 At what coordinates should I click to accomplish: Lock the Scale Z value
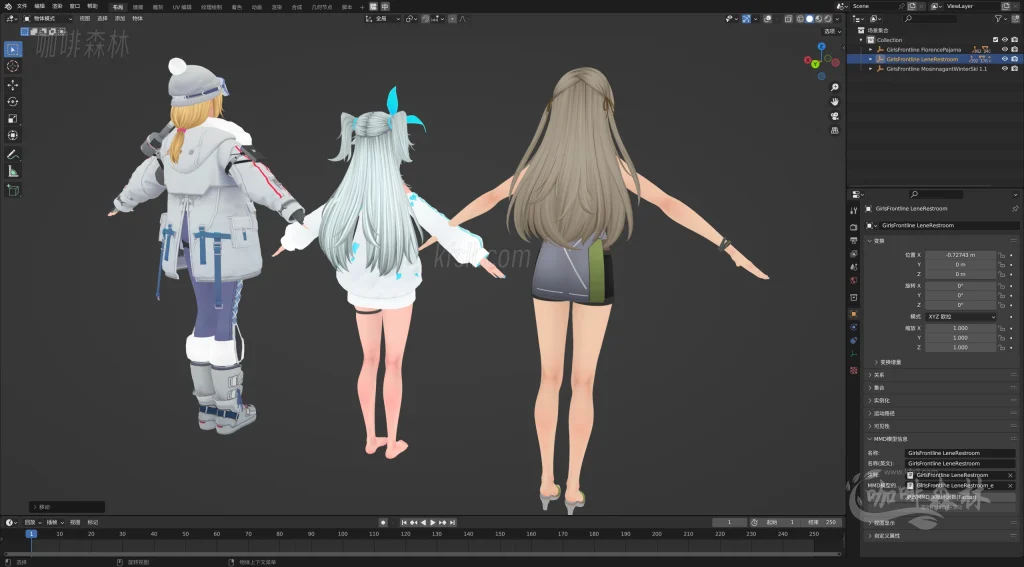1002,347
